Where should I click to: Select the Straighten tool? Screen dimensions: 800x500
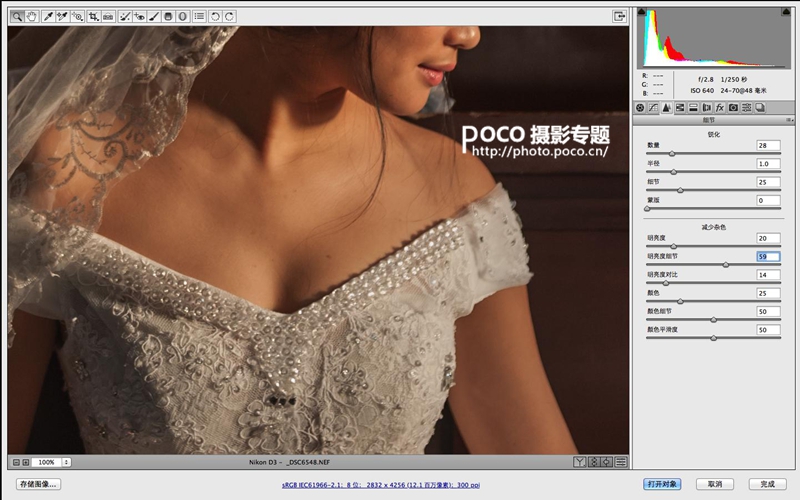coord(108,16)
